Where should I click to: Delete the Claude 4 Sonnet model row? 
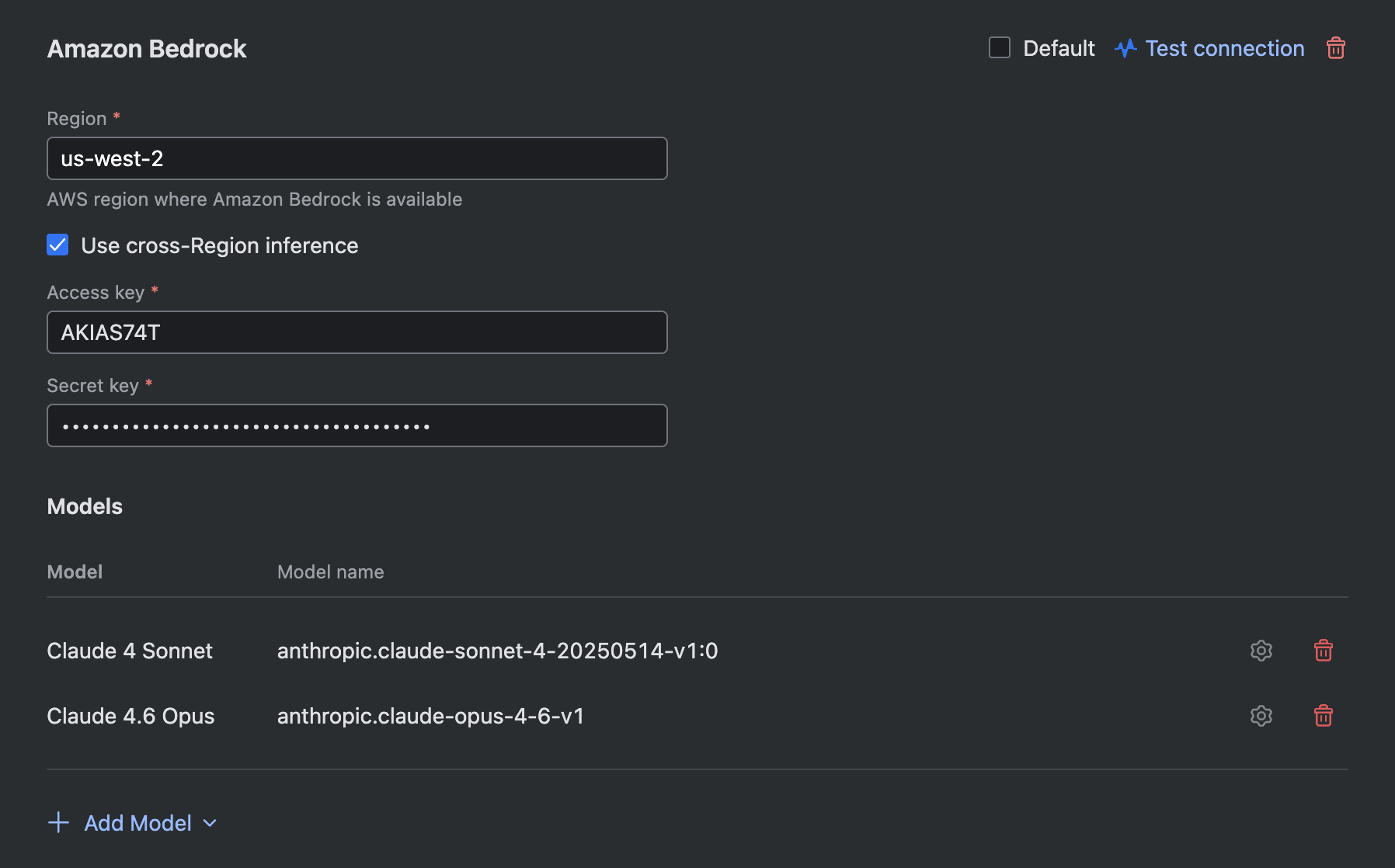coord(1324,651)
